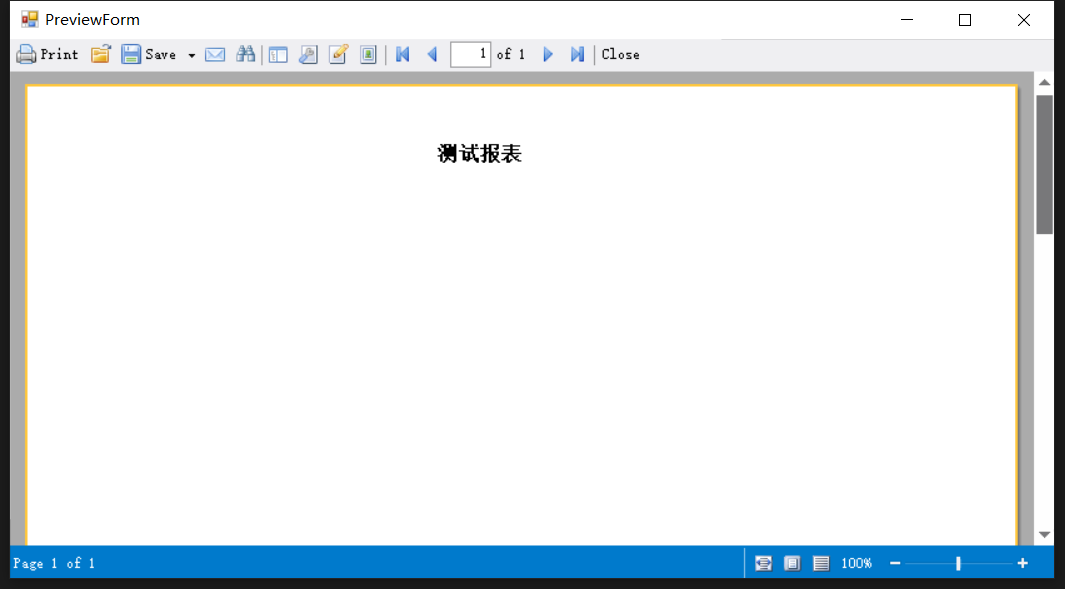Go to next page arrow
Screen dimensions: 1065x589
point(548,55)
